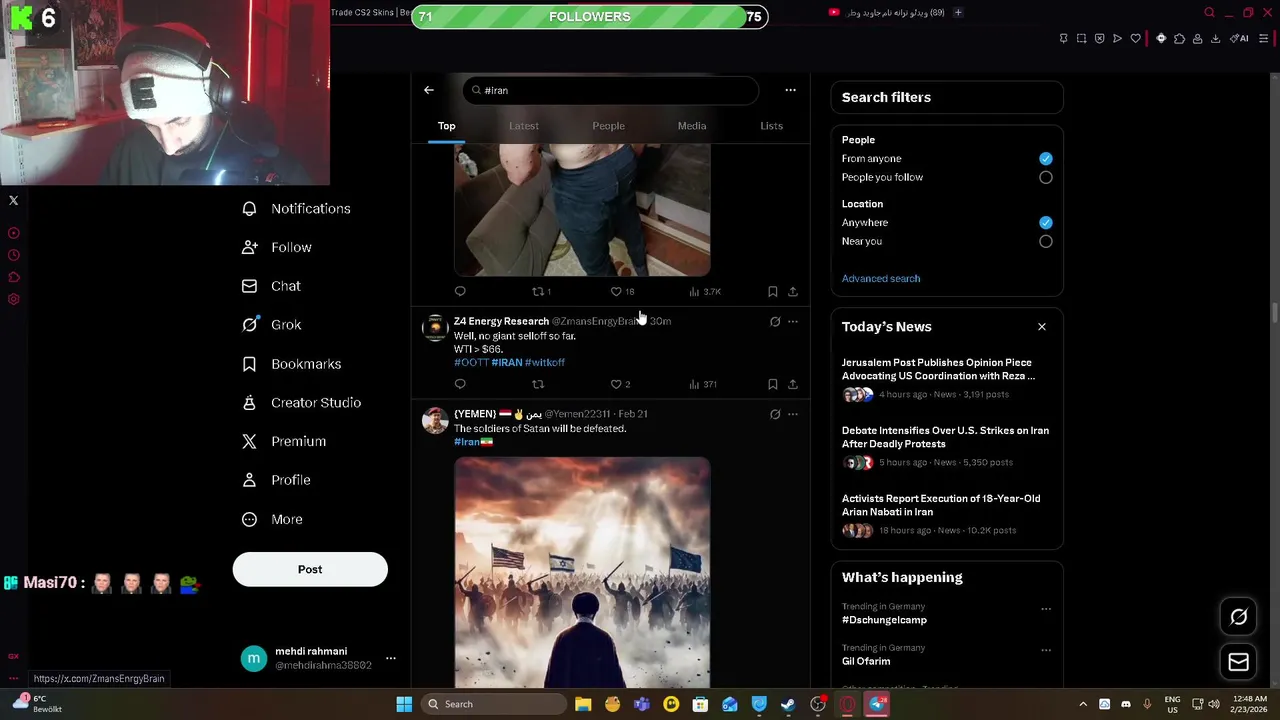Share the top image post

(792, 292)
